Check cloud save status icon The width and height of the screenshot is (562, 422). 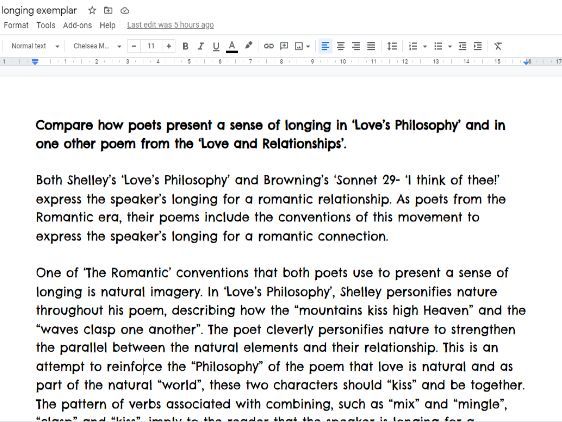coord(124,10)
